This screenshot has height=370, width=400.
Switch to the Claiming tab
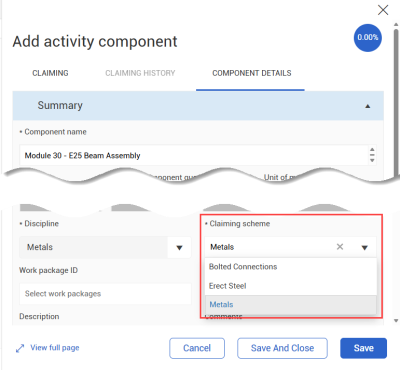pyautogui.click(x=50, y=73)
